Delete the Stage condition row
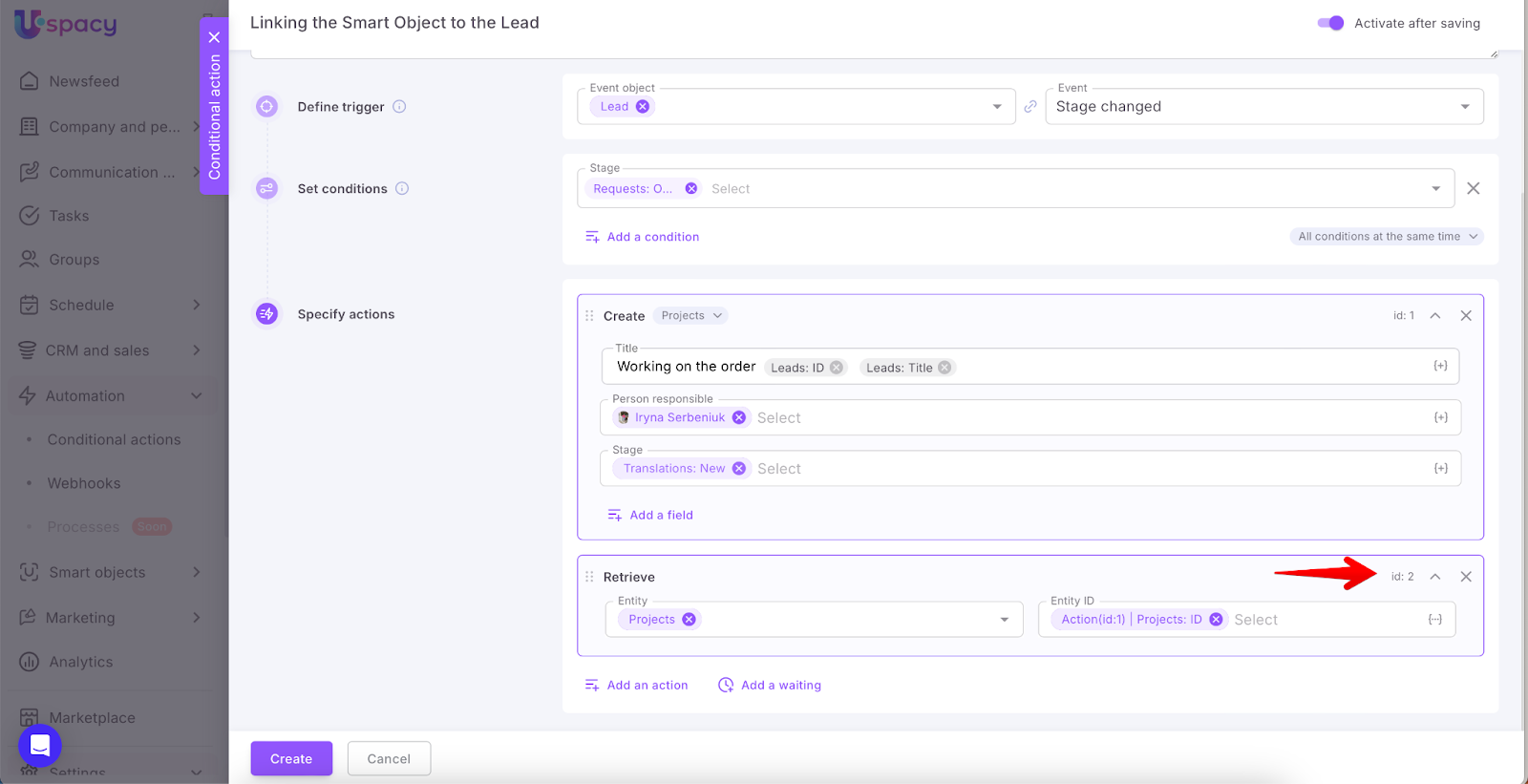1528x784 pixels. pyautogui.click(x=1474, y=189)
